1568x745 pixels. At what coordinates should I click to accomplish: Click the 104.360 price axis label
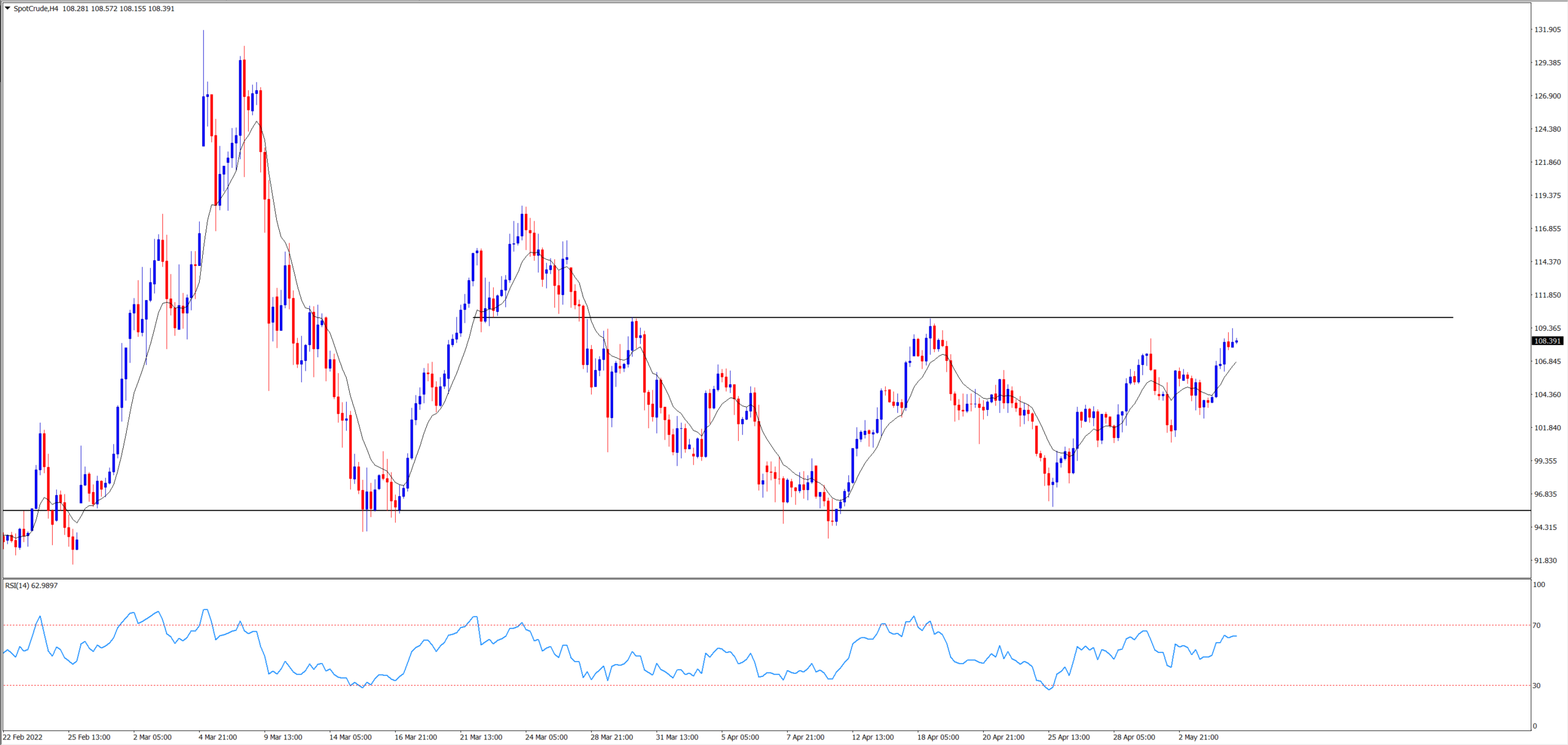coord(1547,395)
